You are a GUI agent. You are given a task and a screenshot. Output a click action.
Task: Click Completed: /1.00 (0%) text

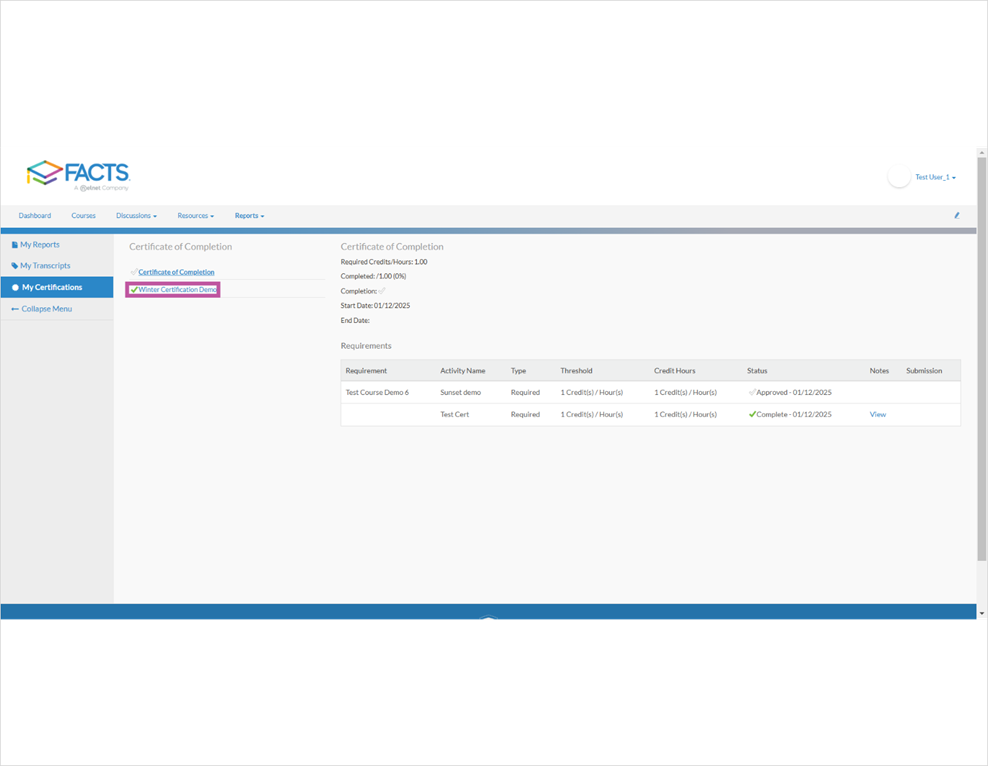(373, 277)
